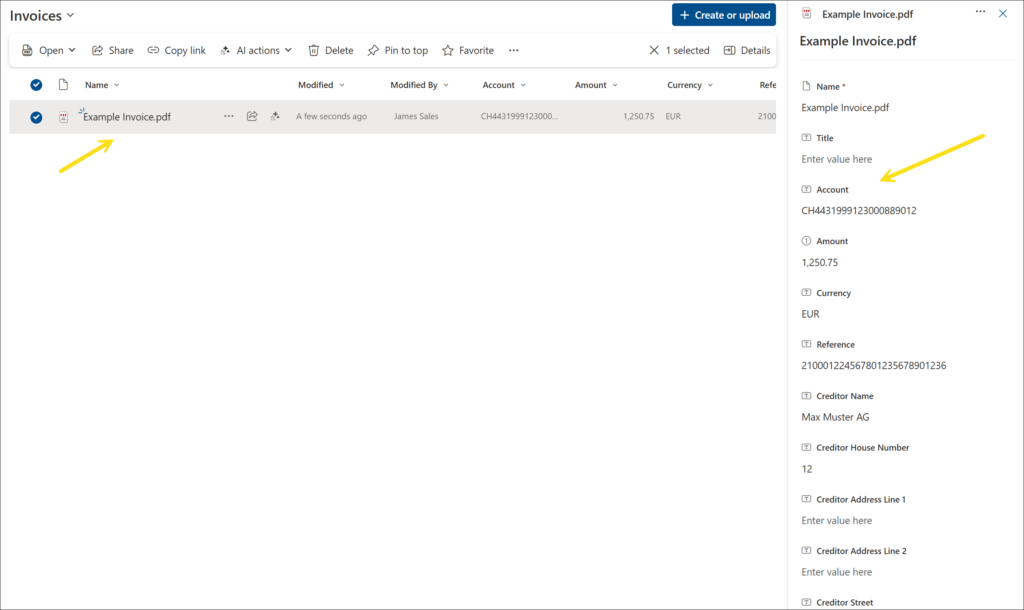Click the Create or upload button

(723, 15)
